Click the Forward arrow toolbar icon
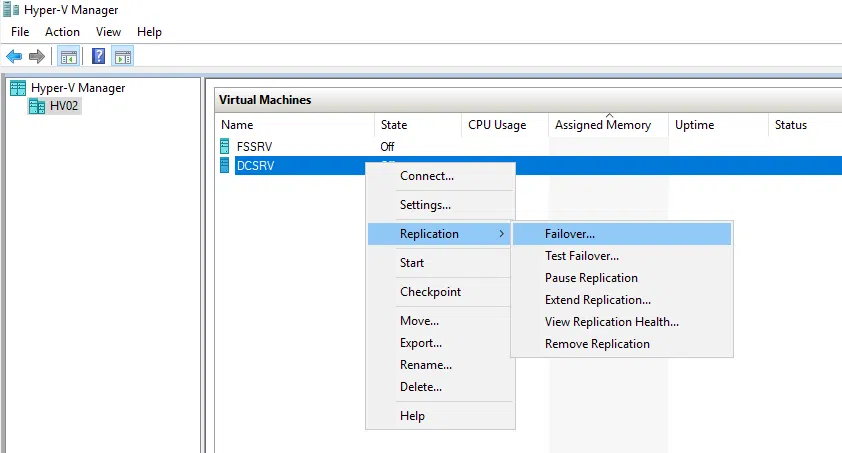 (37, 56)
